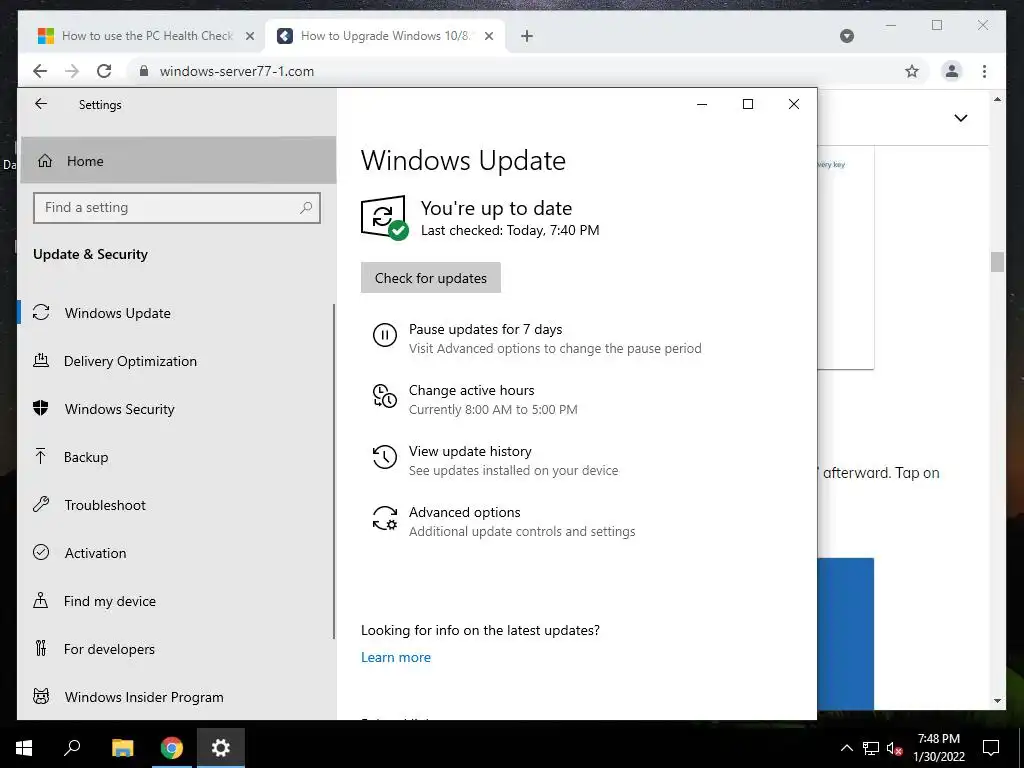The image size is (1024, 768).
Task: Click the update history clock icon
Action: coord(385,457)
